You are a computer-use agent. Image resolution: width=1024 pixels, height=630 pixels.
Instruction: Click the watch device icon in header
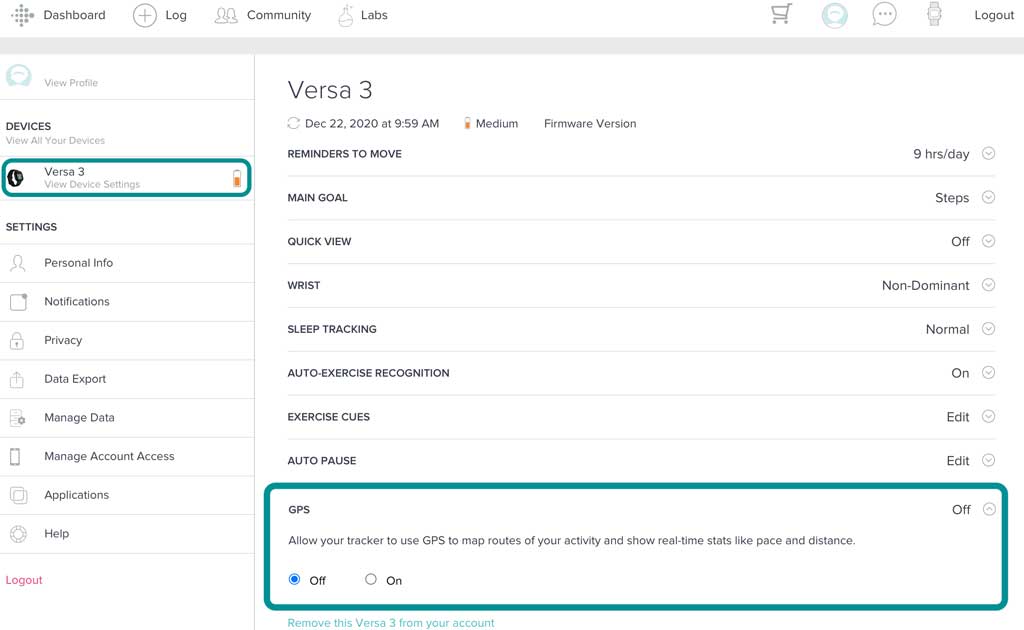(x=934, y=15)
